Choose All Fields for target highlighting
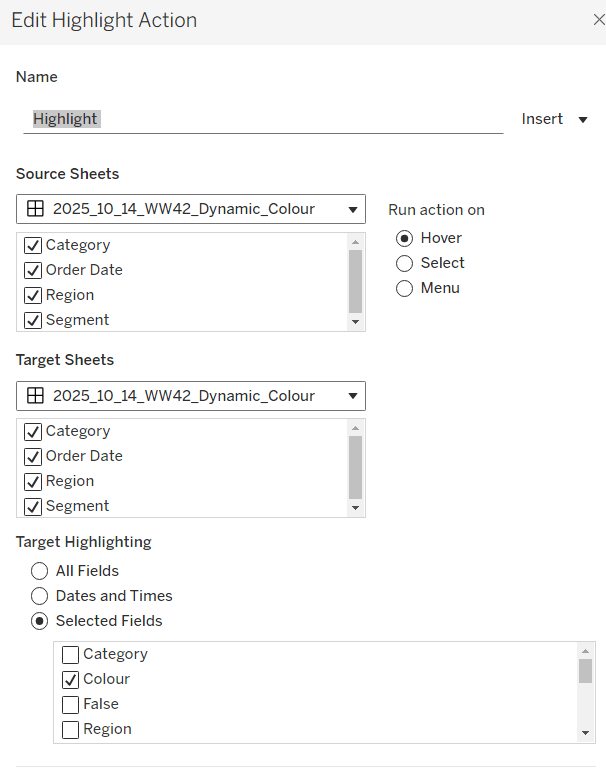Viewport: 606px width, 773px height. click(40, 571)
